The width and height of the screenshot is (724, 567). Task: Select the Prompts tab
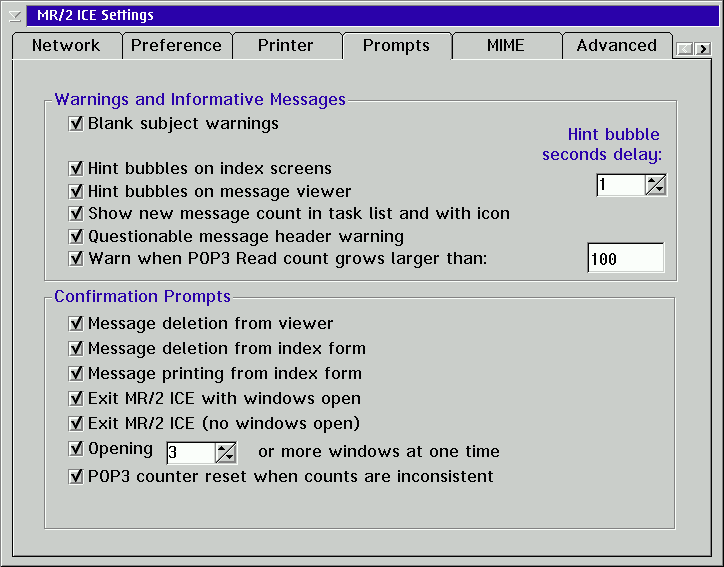click(x=396, y=46)
